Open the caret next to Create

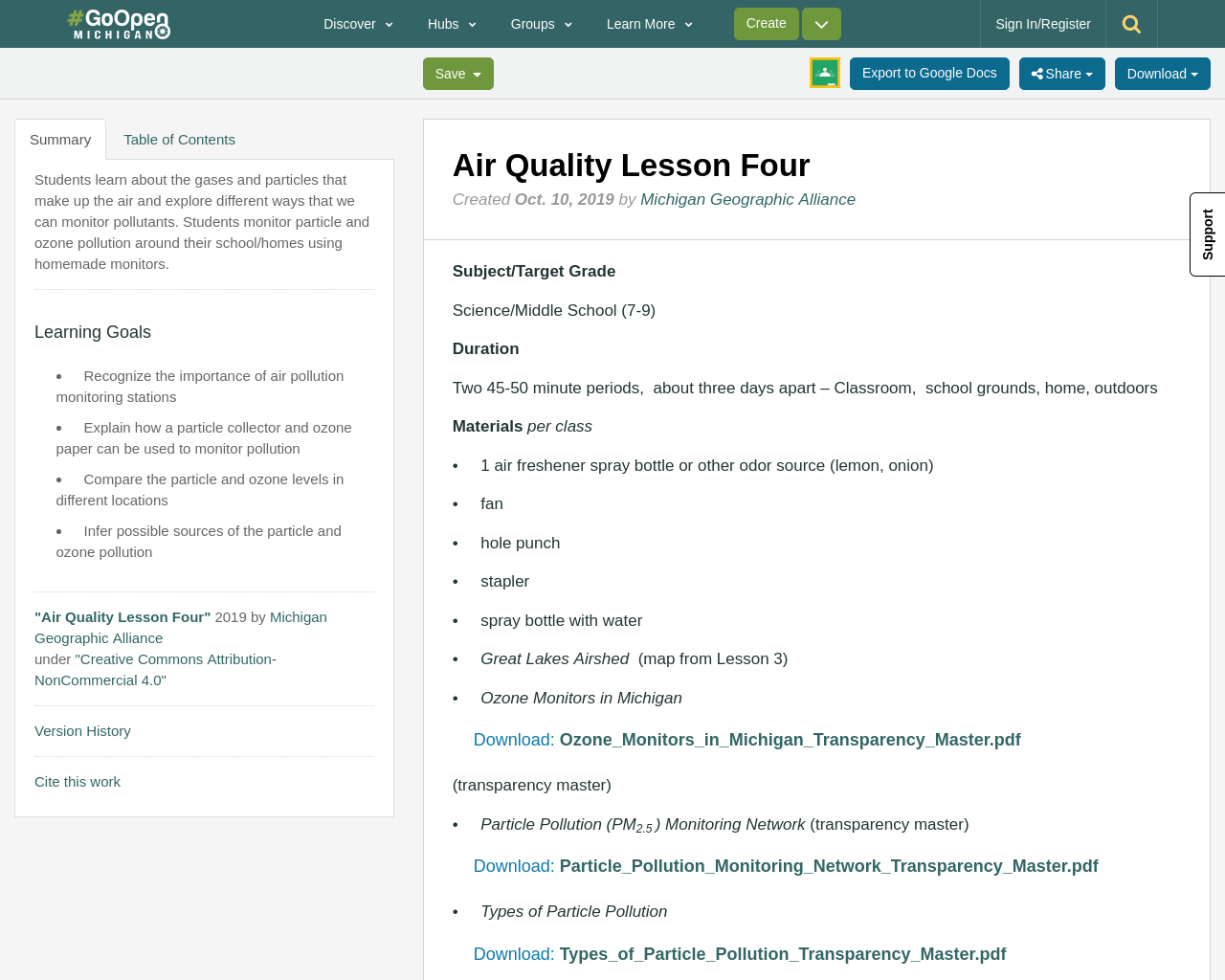(820, 21)
